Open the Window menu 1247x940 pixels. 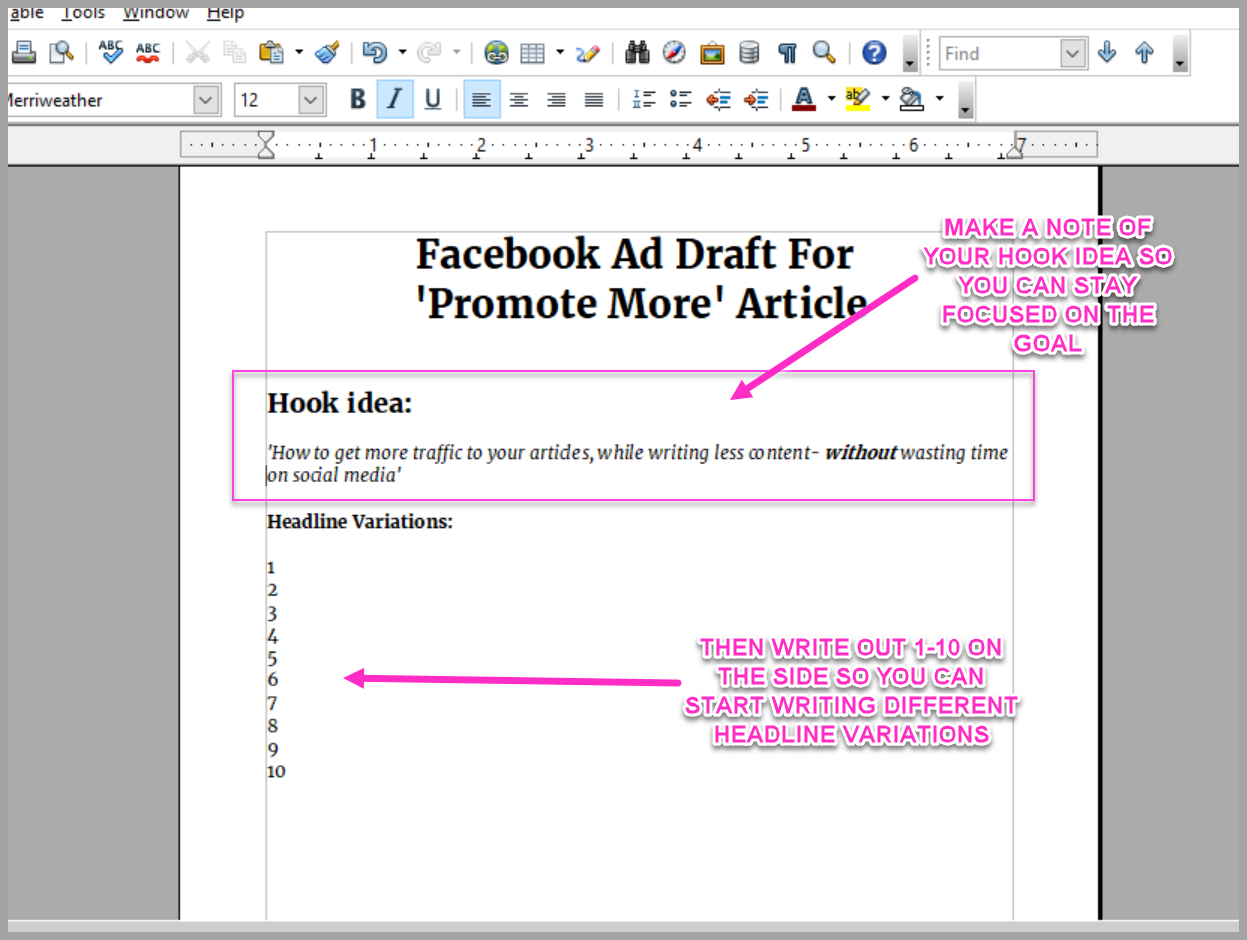(x=156, y=13)
